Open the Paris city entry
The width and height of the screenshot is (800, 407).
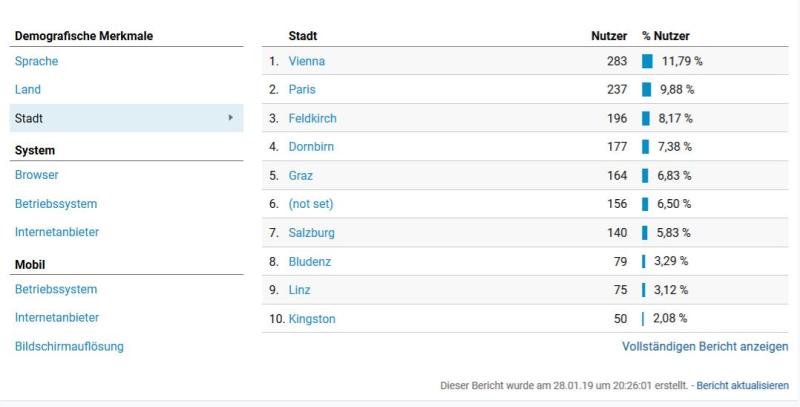tap(302, 89)
